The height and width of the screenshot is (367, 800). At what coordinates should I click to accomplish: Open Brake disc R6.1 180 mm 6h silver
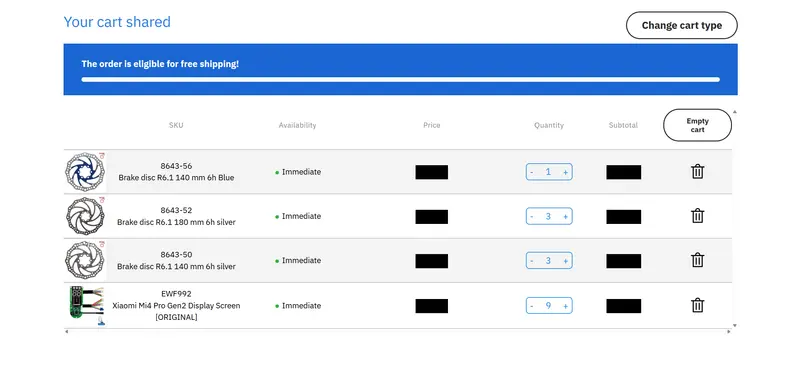tap(177, 222)
